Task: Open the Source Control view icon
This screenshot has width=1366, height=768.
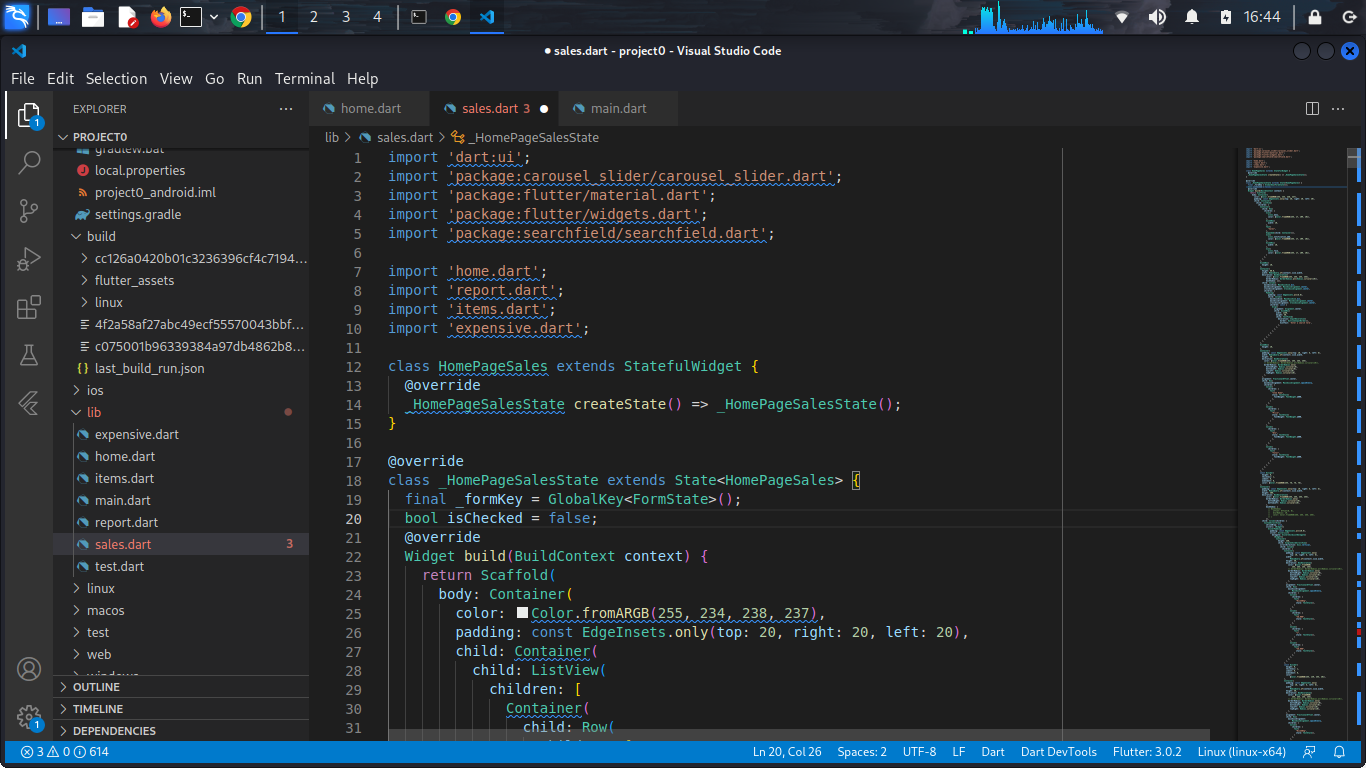Action: coord(29,210)
